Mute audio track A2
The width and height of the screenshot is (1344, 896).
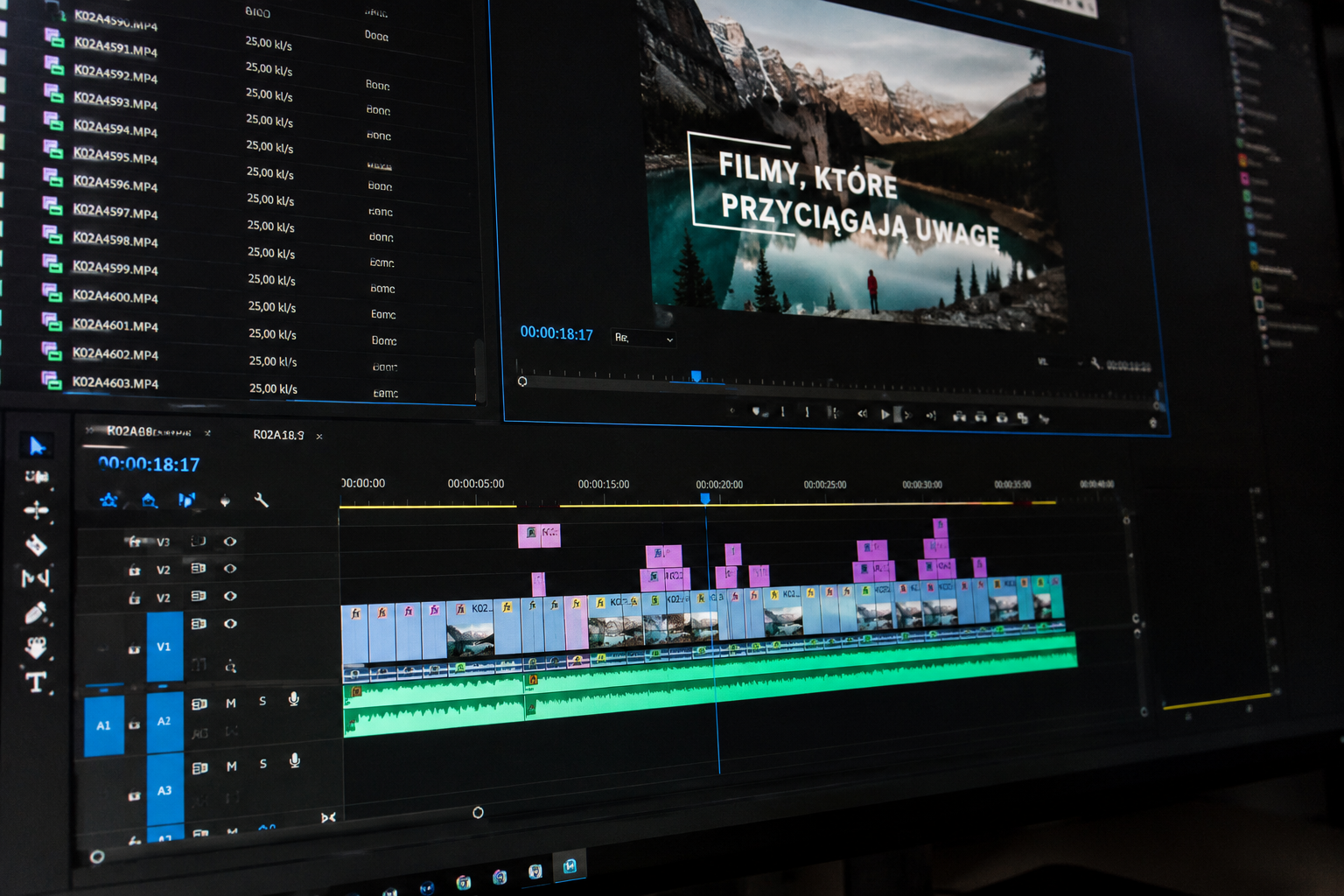coord(231,703)
